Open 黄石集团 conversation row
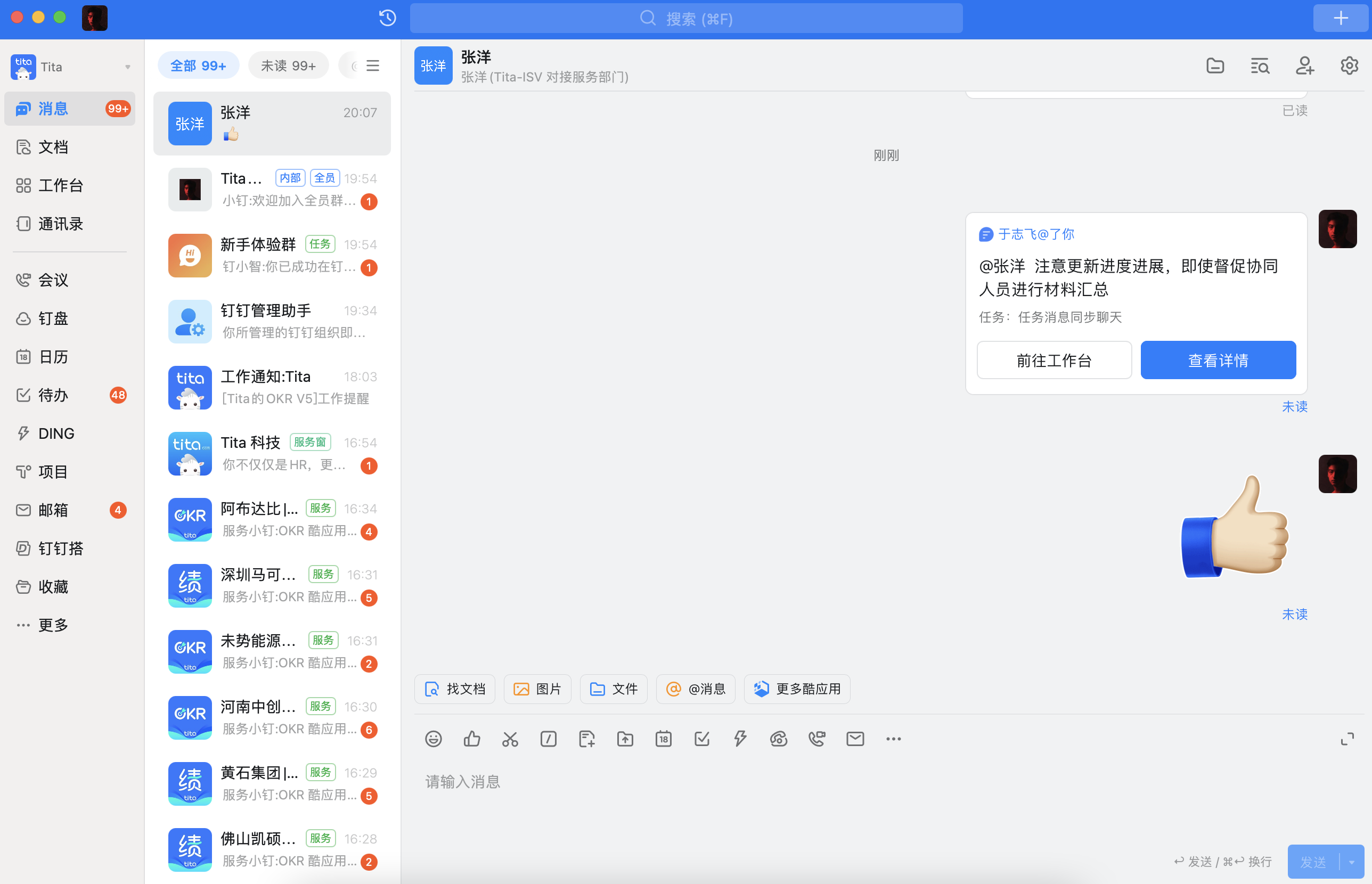 coord(272,783)
